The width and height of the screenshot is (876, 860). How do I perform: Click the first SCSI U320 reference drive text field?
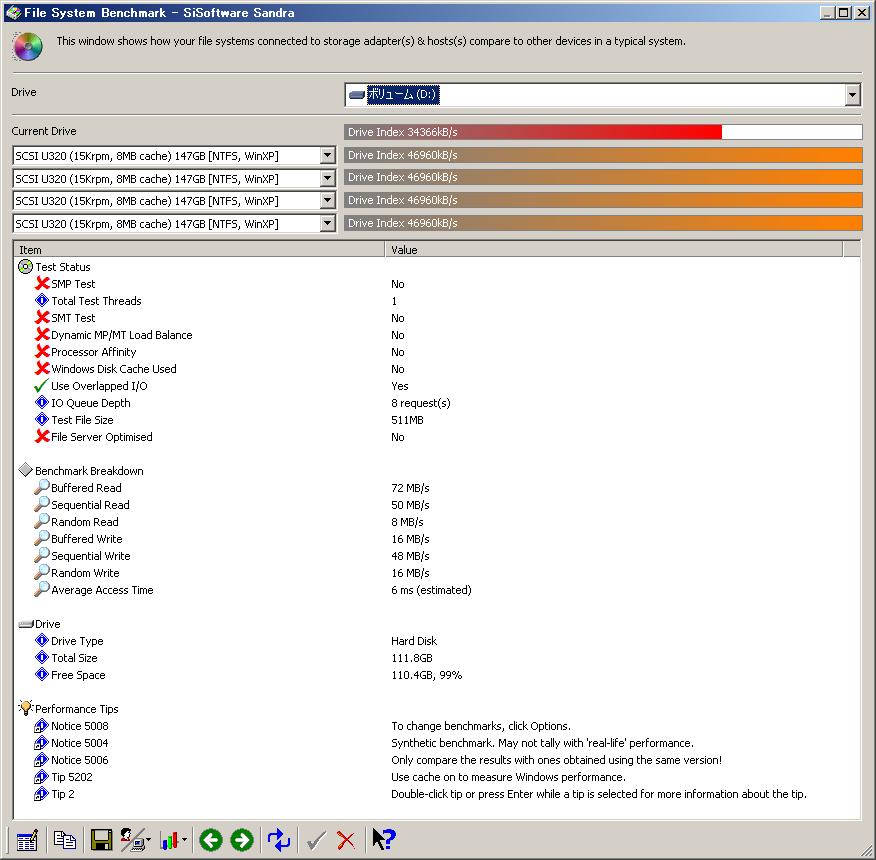[166, 156]
